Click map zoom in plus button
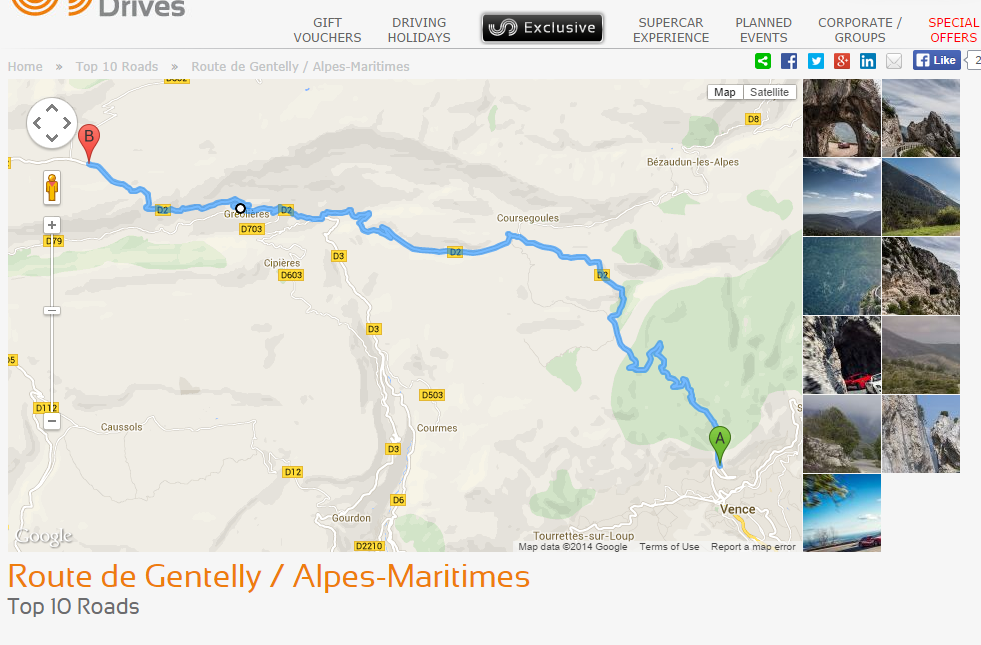 coord(52,225)
